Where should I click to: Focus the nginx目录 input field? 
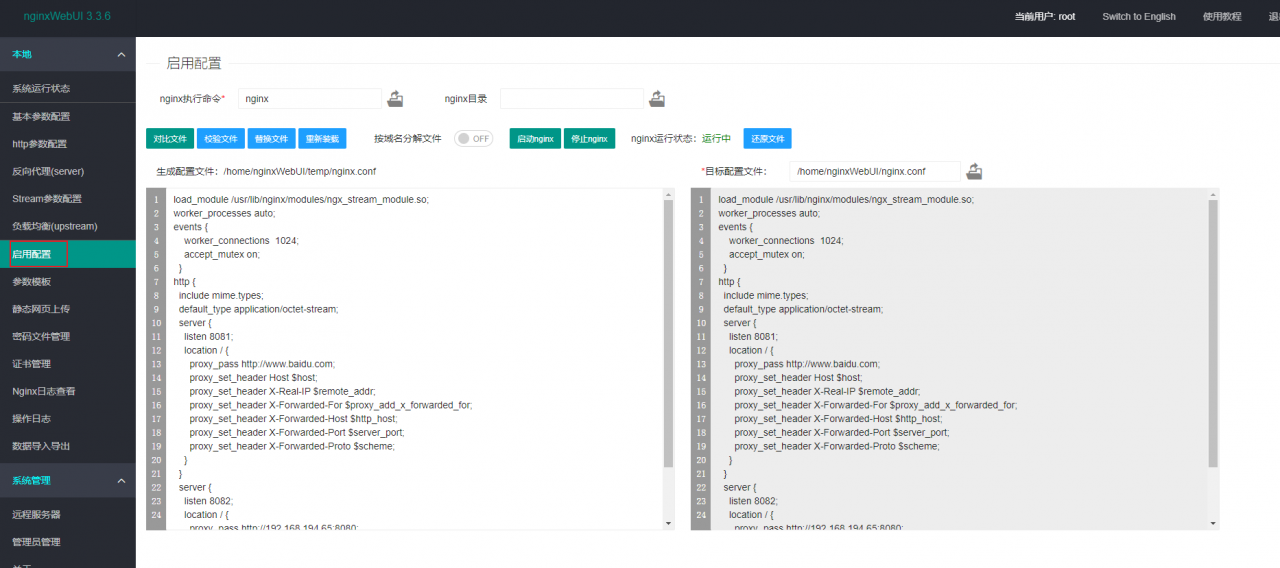click(x=572, y=99)
